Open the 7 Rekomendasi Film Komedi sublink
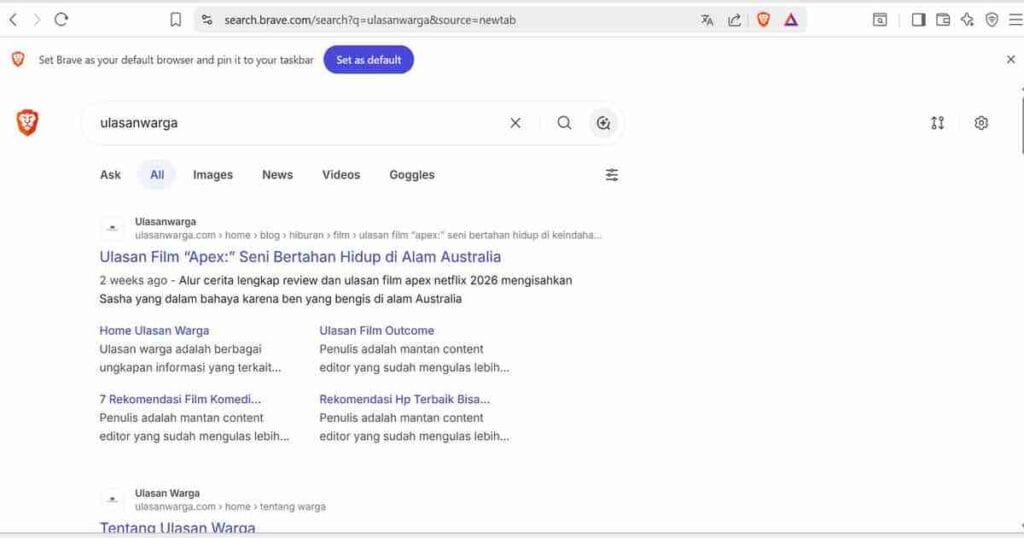 point(180,399)
